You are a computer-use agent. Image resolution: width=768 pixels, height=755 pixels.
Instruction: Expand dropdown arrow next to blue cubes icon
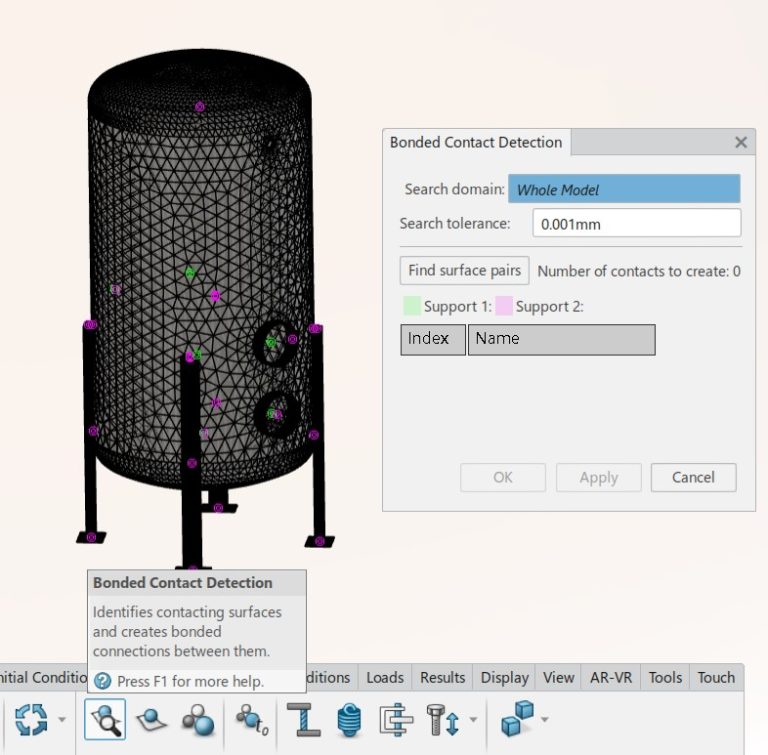546,719
